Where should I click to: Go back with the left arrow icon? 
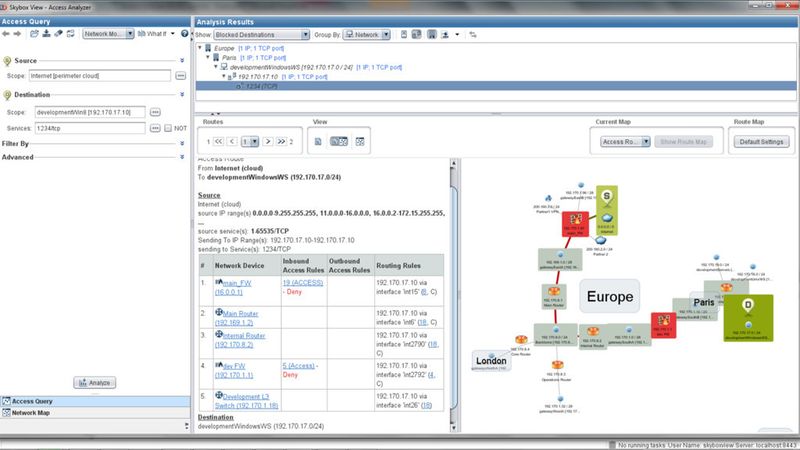pos(6,34)
